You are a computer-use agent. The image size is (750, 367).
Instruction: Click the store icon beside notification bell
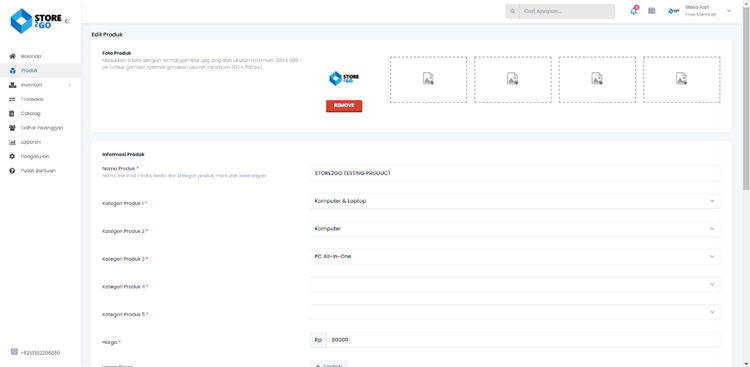651,11
